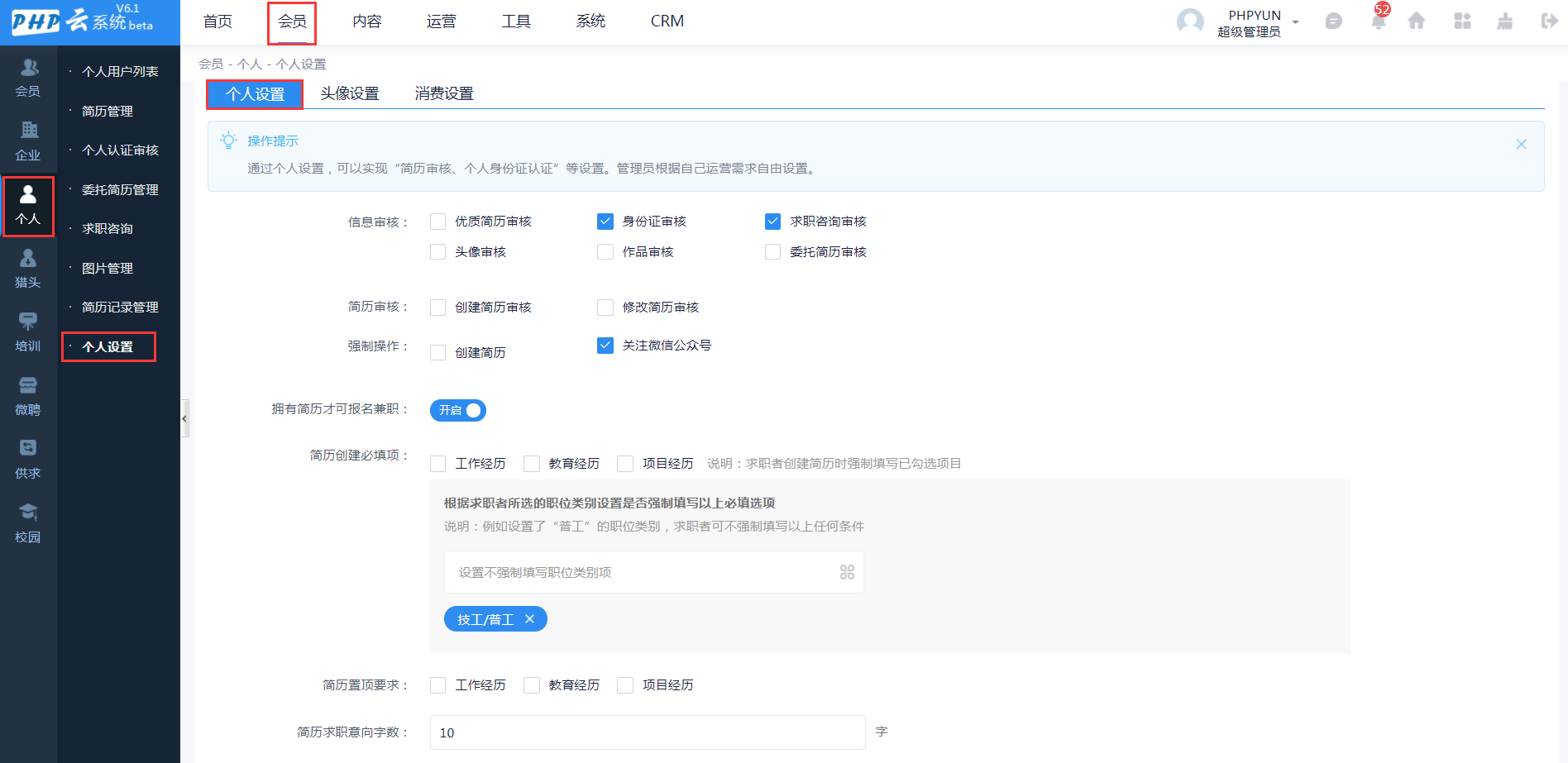Open 工具 in top navigation
This screenshot has height=763, width=1568.
tap(516, 21)
